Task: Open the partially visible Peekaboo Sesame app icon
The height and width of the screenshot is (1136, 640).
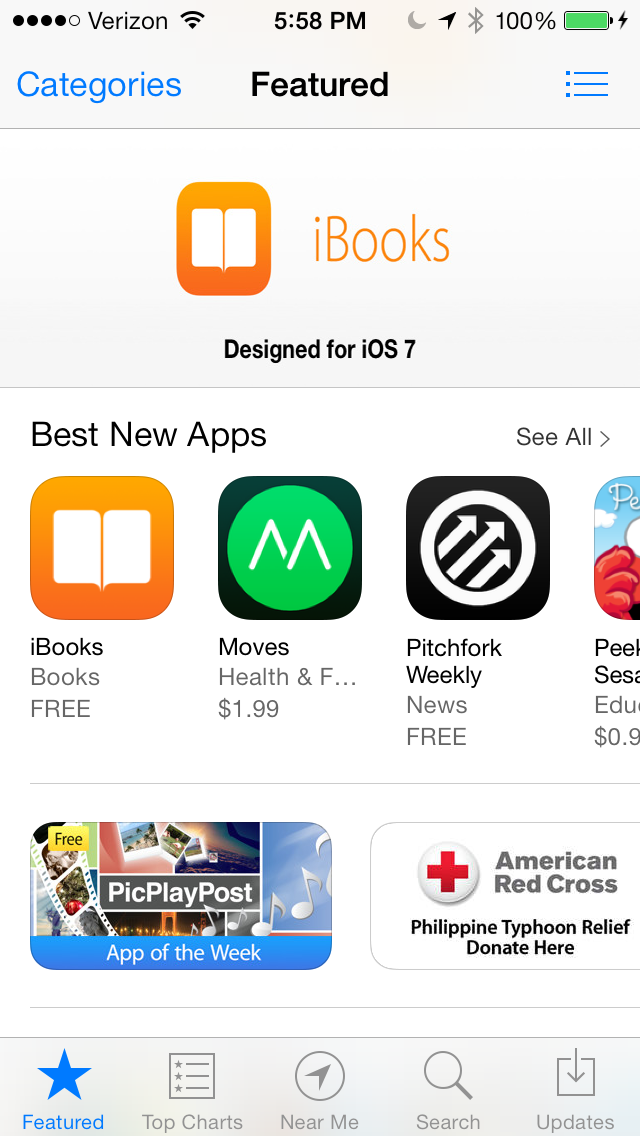Action: [x=617, y=548]
